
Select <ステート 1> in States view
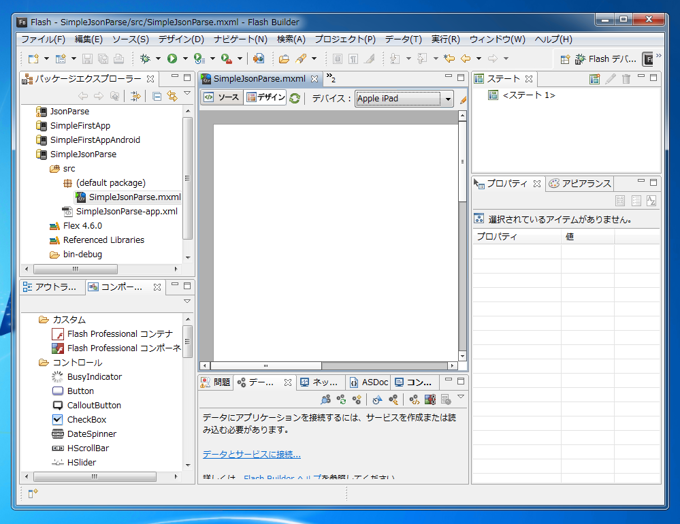pyautogui.click(x=529, y=95)
